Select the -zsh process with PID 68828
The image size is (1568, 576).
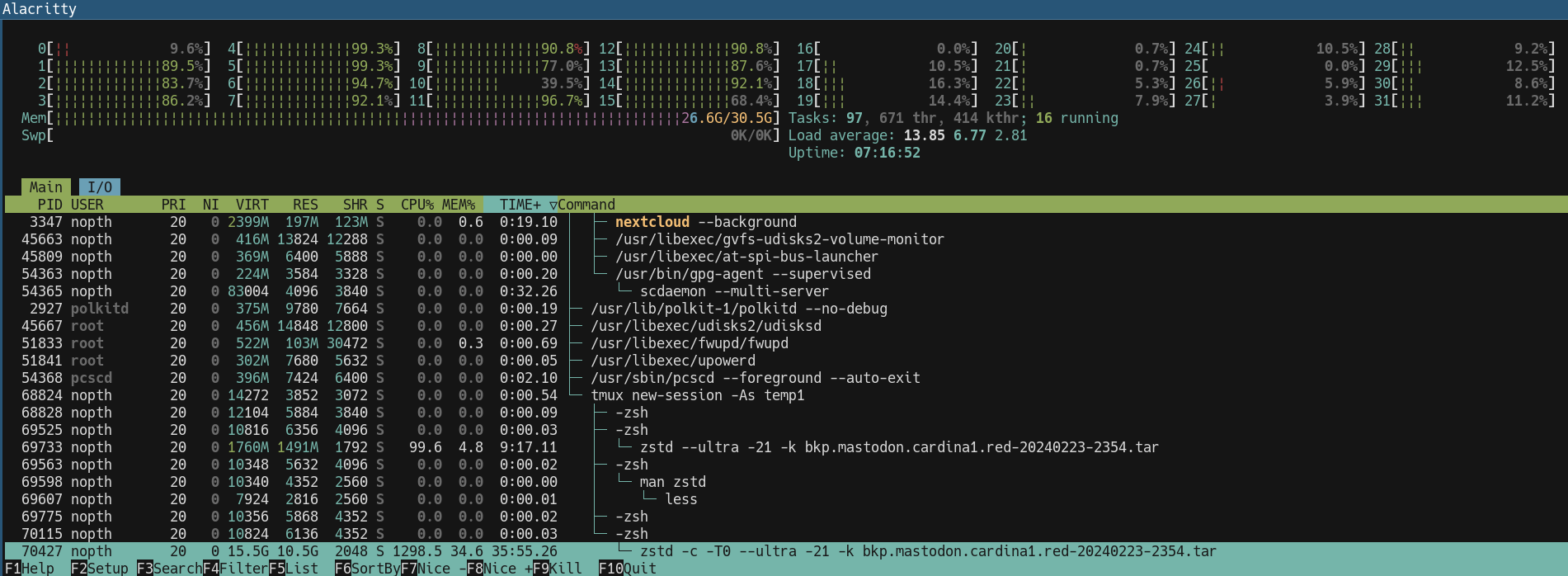785,413
